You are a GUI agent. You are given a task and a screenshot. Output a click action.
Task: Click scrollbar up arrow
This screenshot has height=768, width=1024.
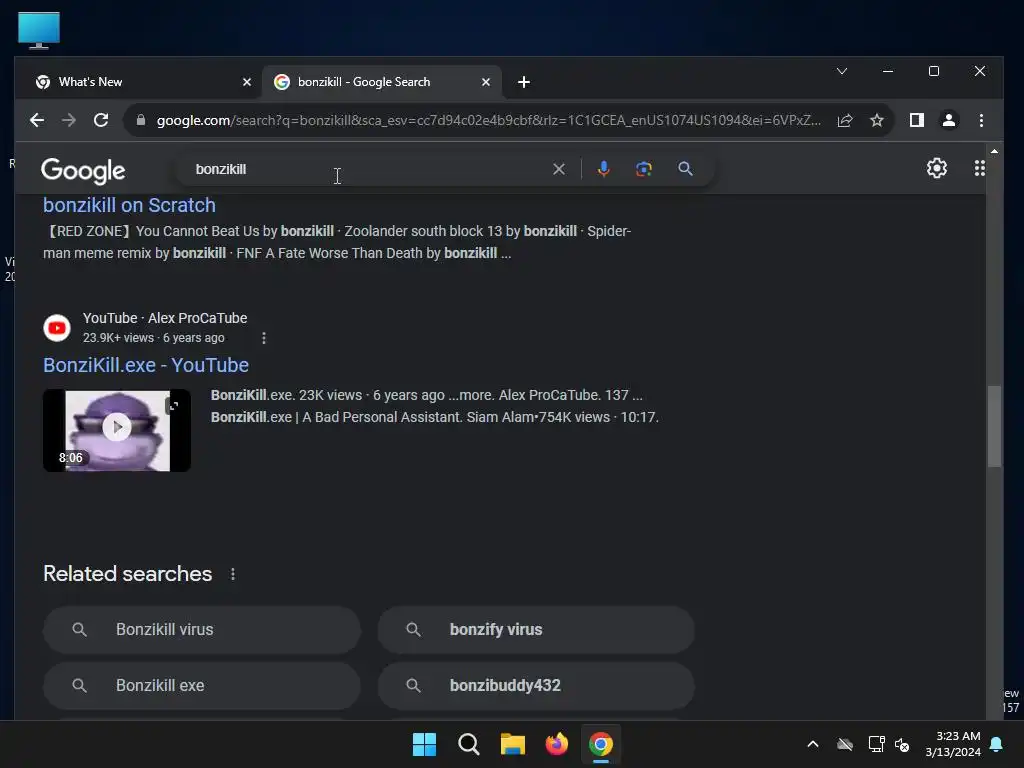click(994, 151)
